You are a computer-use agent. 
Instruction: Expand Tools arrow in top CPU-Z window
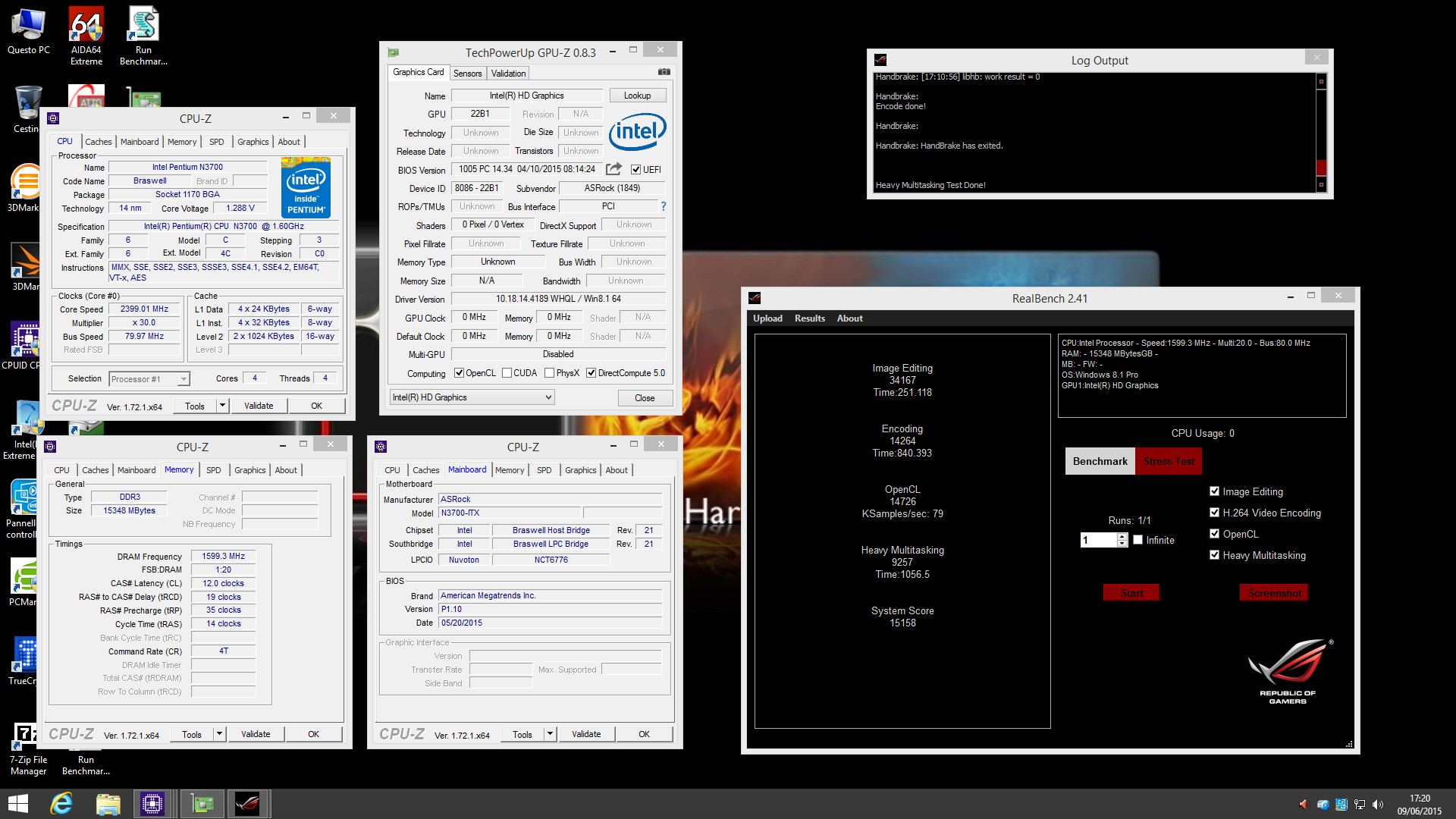(222, 406)
